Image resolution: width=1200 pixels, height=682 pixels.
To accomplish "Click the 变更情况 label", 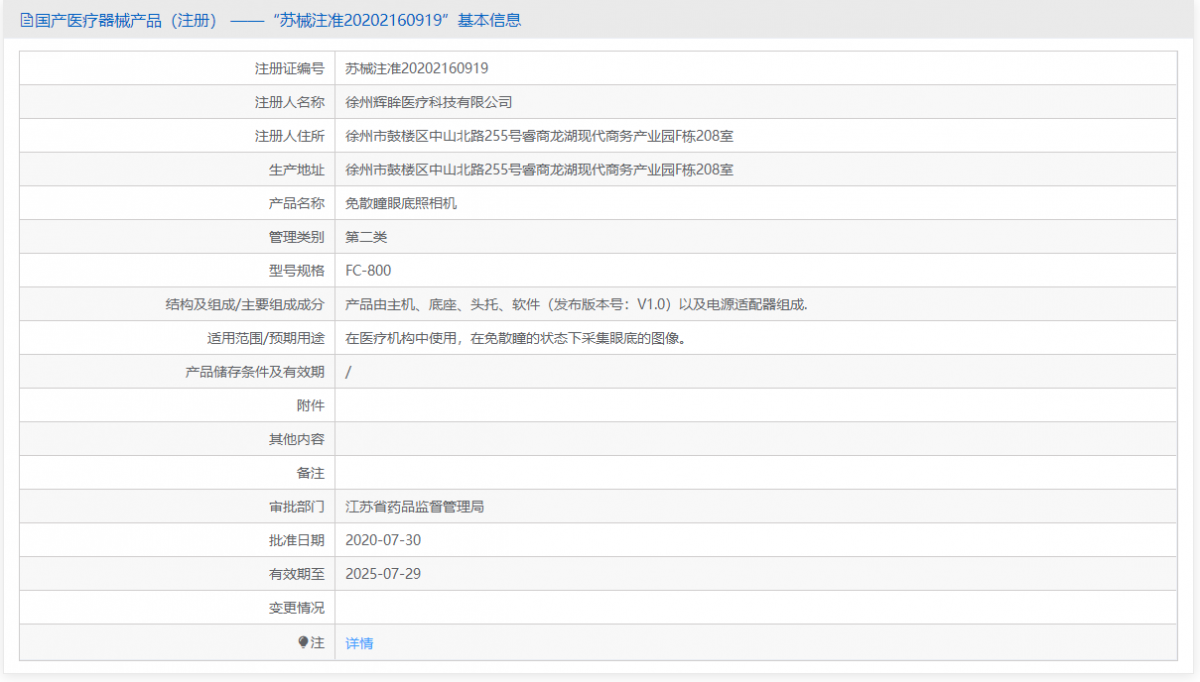I will (296, 608).
